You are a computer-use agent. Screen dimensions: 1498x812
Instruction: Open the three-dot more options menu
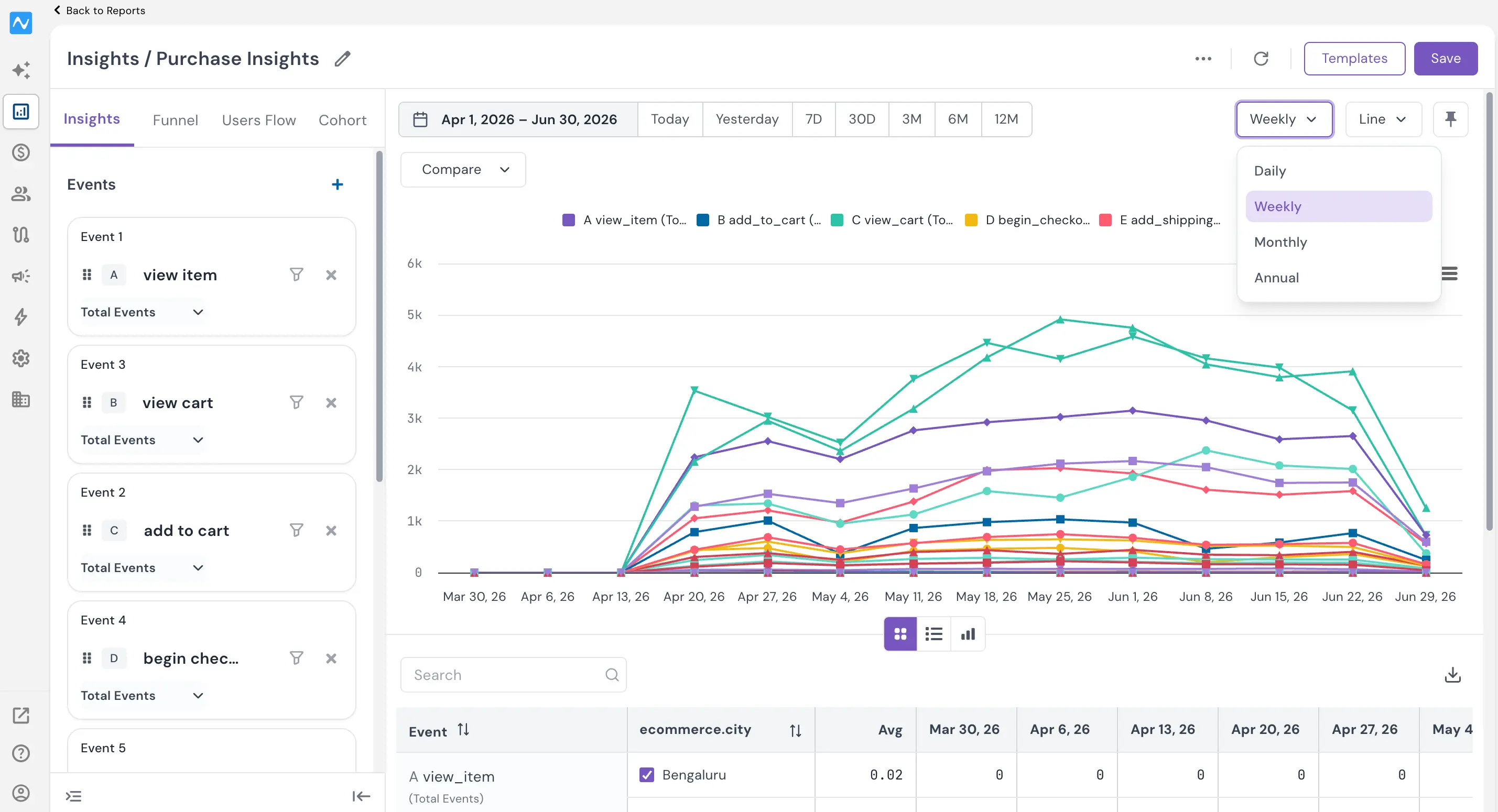[x=1203, y=59]
